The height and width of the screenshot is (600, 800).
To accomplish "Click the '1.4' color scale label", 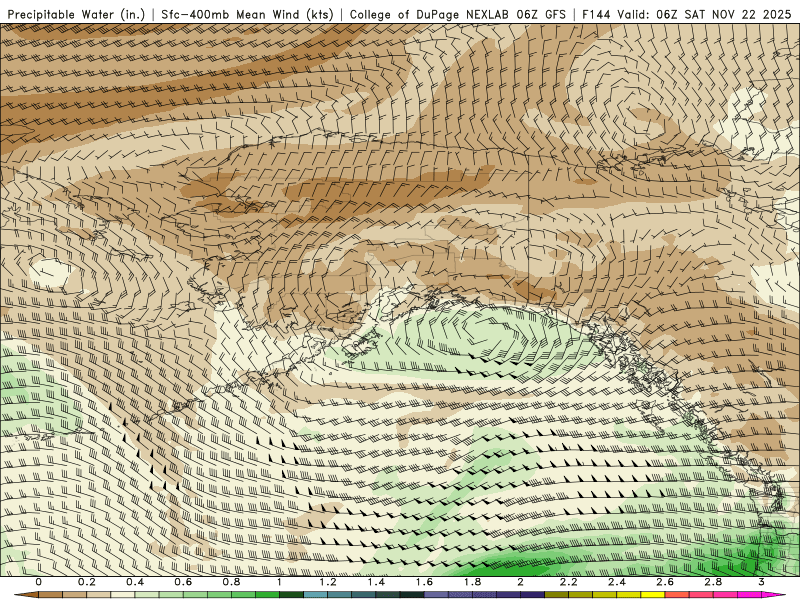I will pyautogui.click(x=376, y=582).
